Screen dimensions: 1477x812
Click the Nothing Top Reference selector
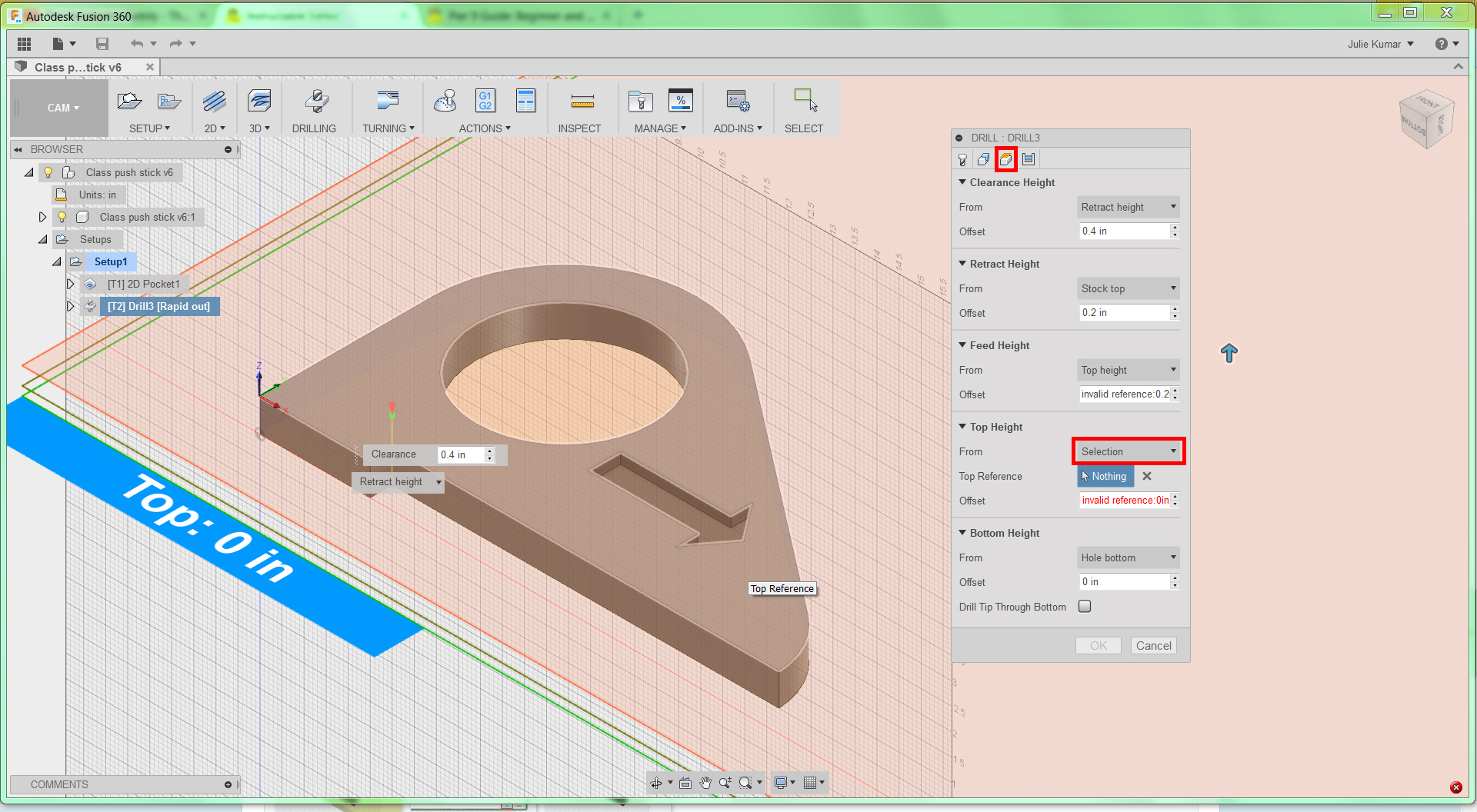1105,476
